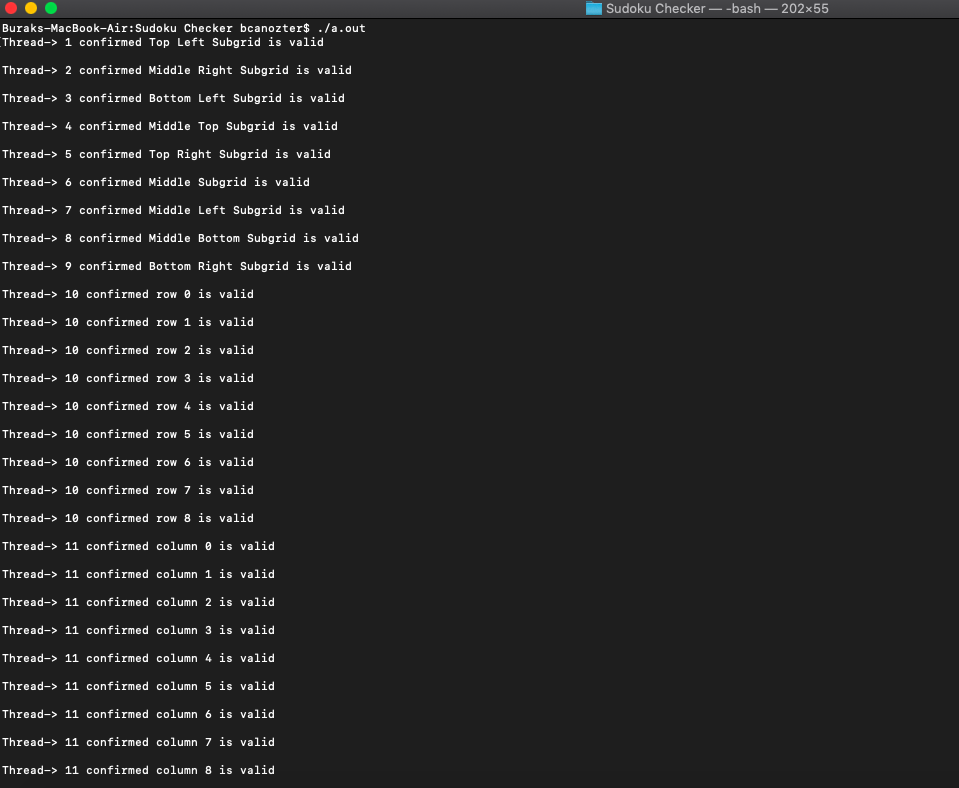Screen dimensions: 959x788
Task: Click the yellow minimize window button
Action: point(31,8)
